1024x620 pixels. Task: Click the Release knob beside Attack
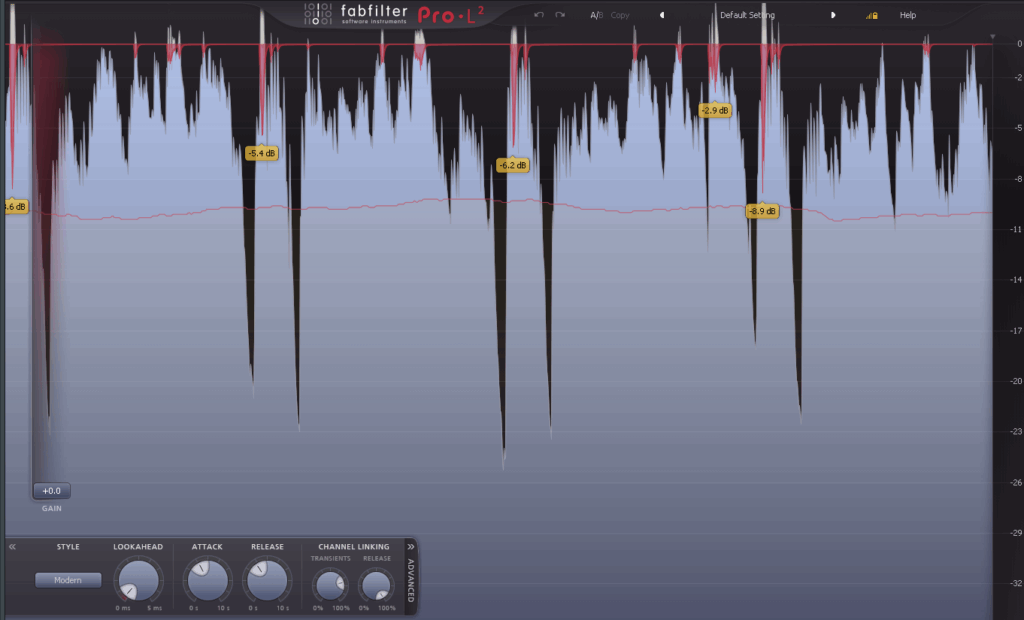(267, 580)
